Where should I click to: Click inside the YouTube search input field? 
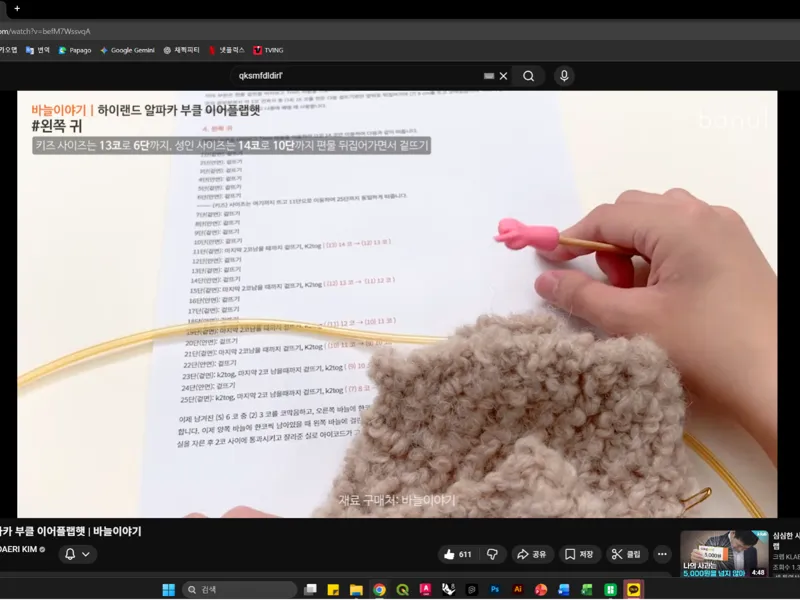(357, 76)
